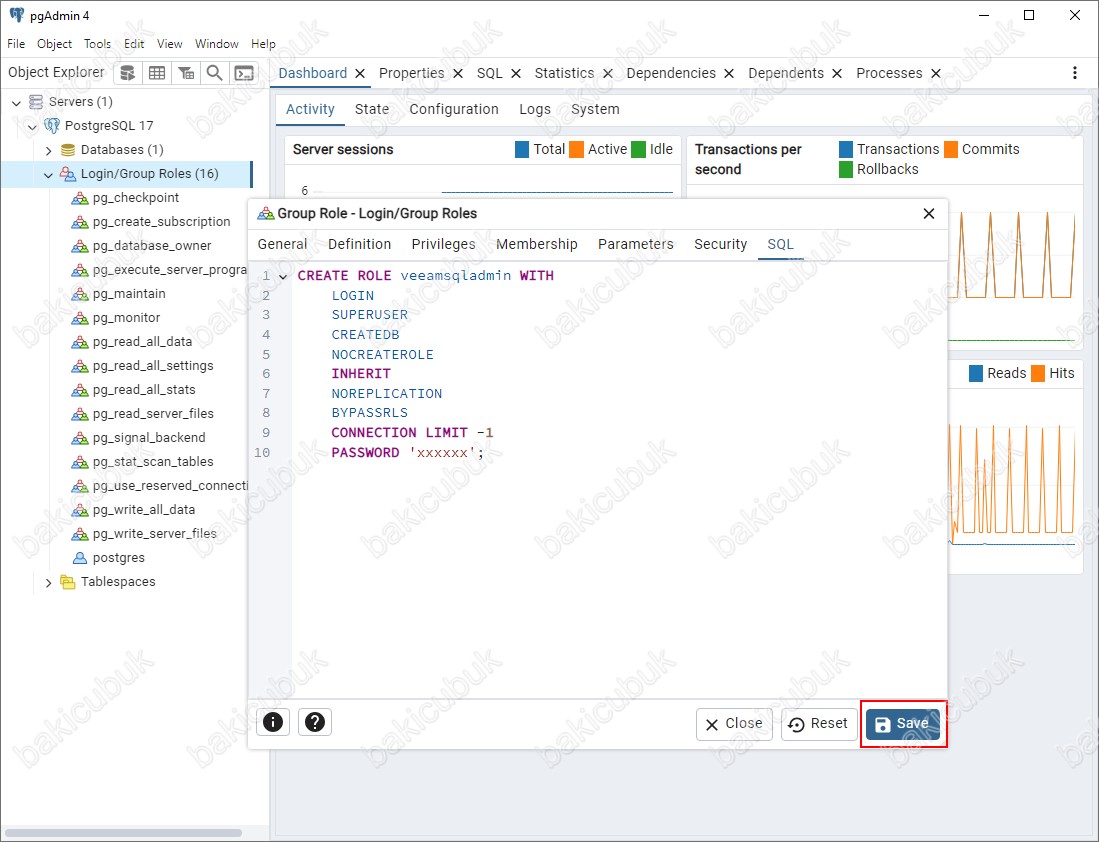Click the dialog info icon button
Image resolution: width=1099 pixels, height=842 pixels.
[x=273, y=722]
